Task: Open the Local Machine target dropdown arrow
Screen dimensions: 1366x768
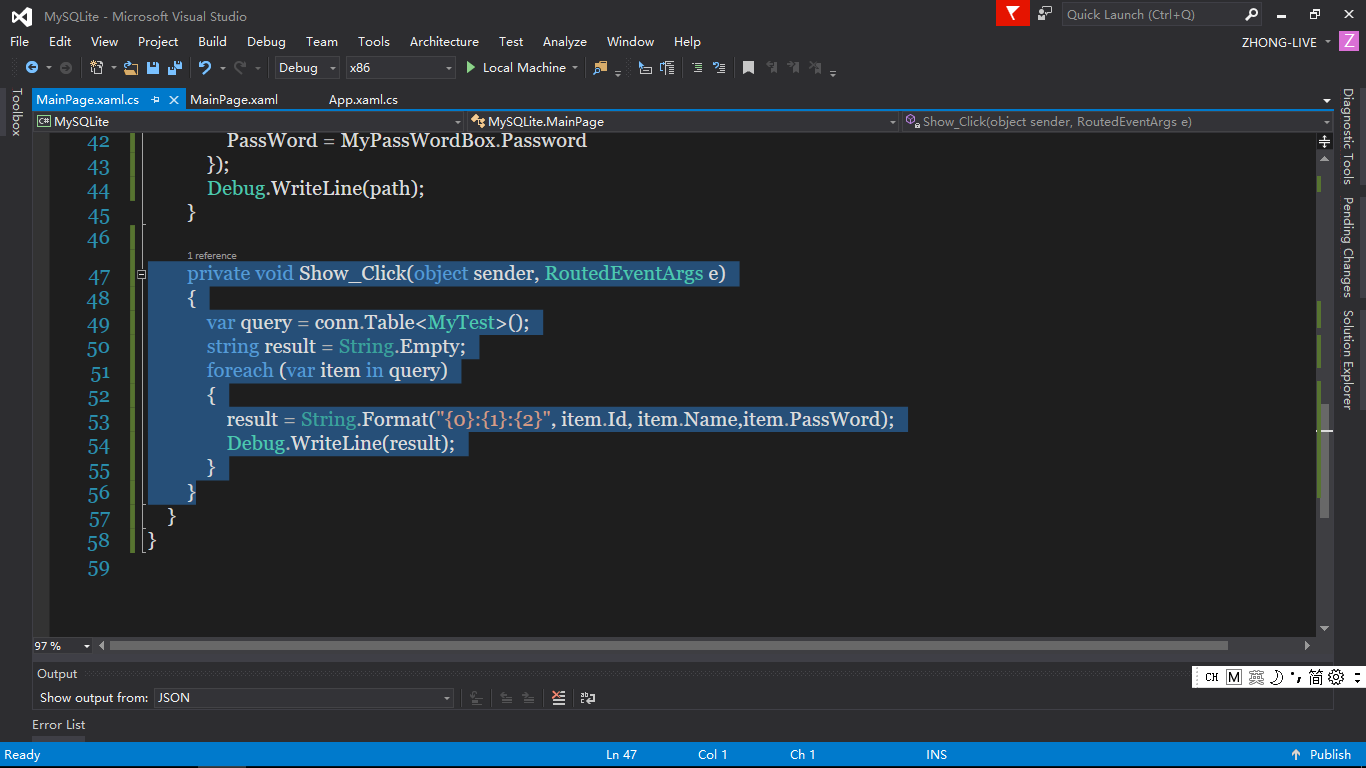Action: (x=575, y=68)
